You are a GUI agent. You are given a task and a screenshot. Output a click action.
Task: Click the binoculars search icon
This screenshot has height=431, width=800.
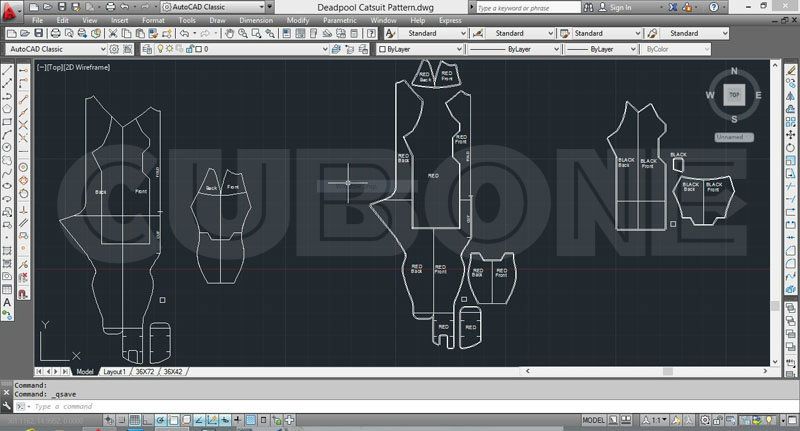click(588, 7)
